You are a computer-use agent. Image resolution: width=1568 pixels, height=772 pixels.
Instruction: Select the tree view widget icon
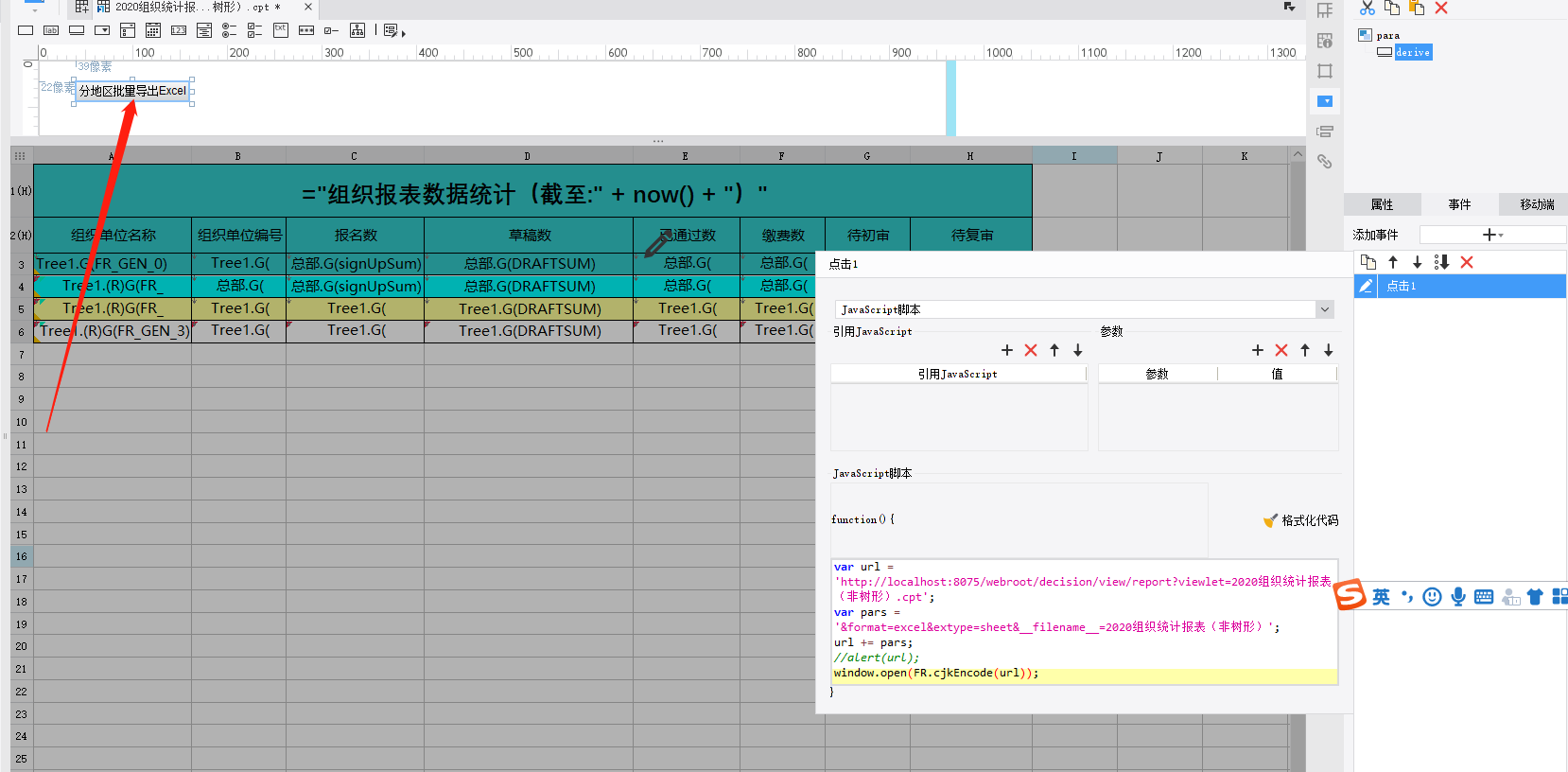point(357,30)
